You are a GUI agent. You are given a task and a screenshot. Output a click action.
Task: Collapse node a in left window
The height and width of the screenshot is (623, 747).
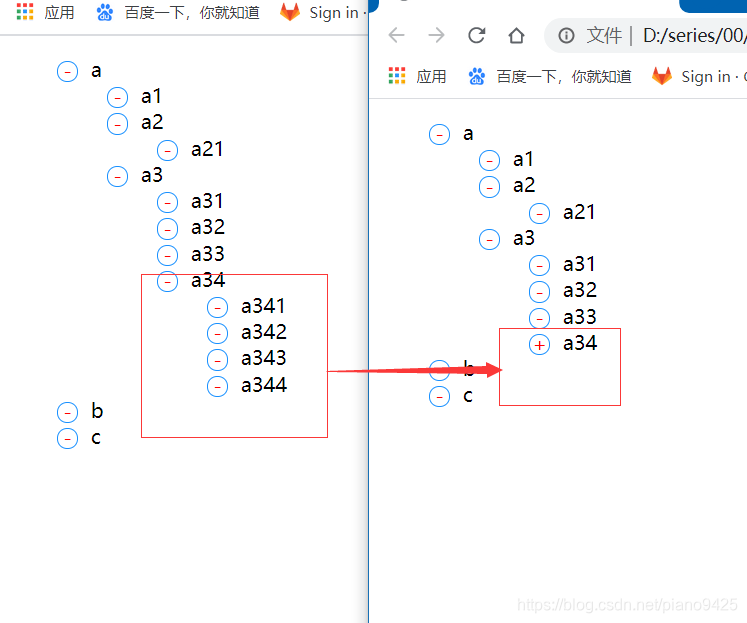67,72
